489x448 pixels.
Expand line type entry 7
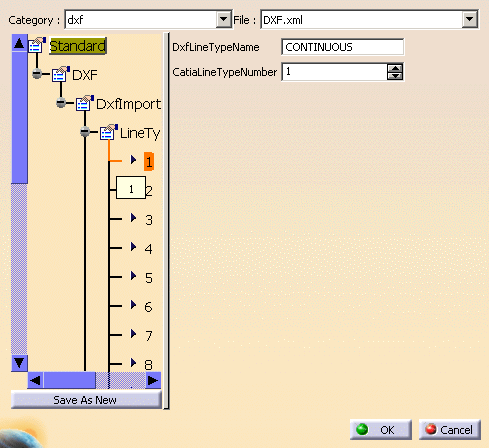tap(133, 334)
